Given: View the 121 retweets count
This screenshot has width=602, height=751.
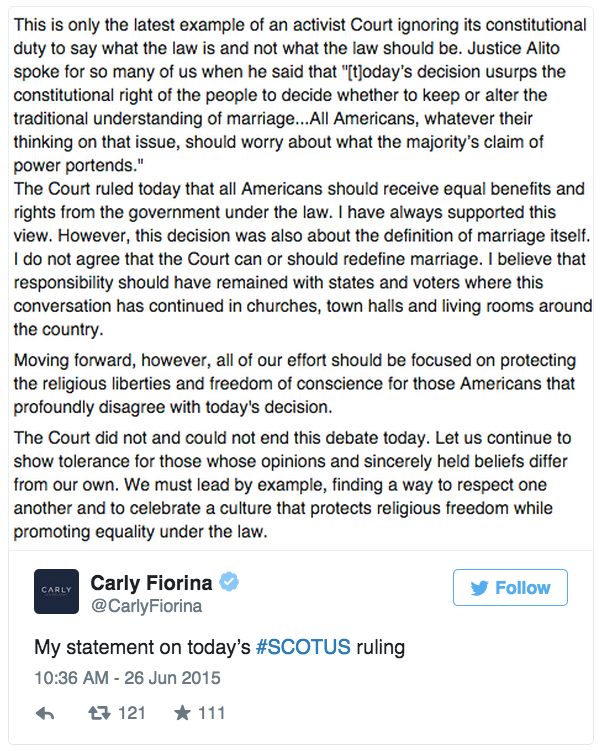Looking at the screenshot, I should click(x=132, y=713).
